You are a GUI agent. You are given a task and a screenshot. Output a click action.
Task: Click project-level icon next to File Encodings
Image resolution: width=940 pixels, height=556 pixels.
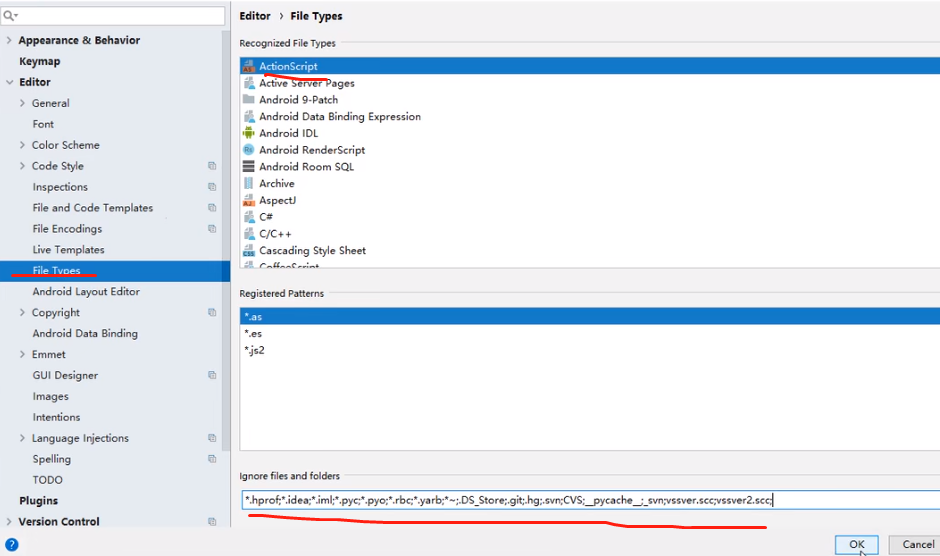point(212,229)
